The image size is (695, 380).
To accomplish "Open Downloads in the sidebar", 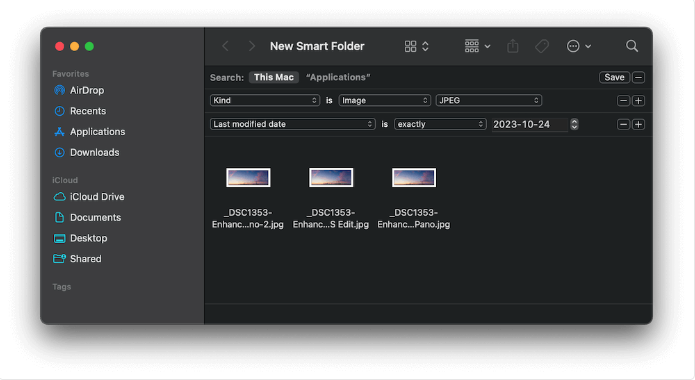I will pos(86,153).
